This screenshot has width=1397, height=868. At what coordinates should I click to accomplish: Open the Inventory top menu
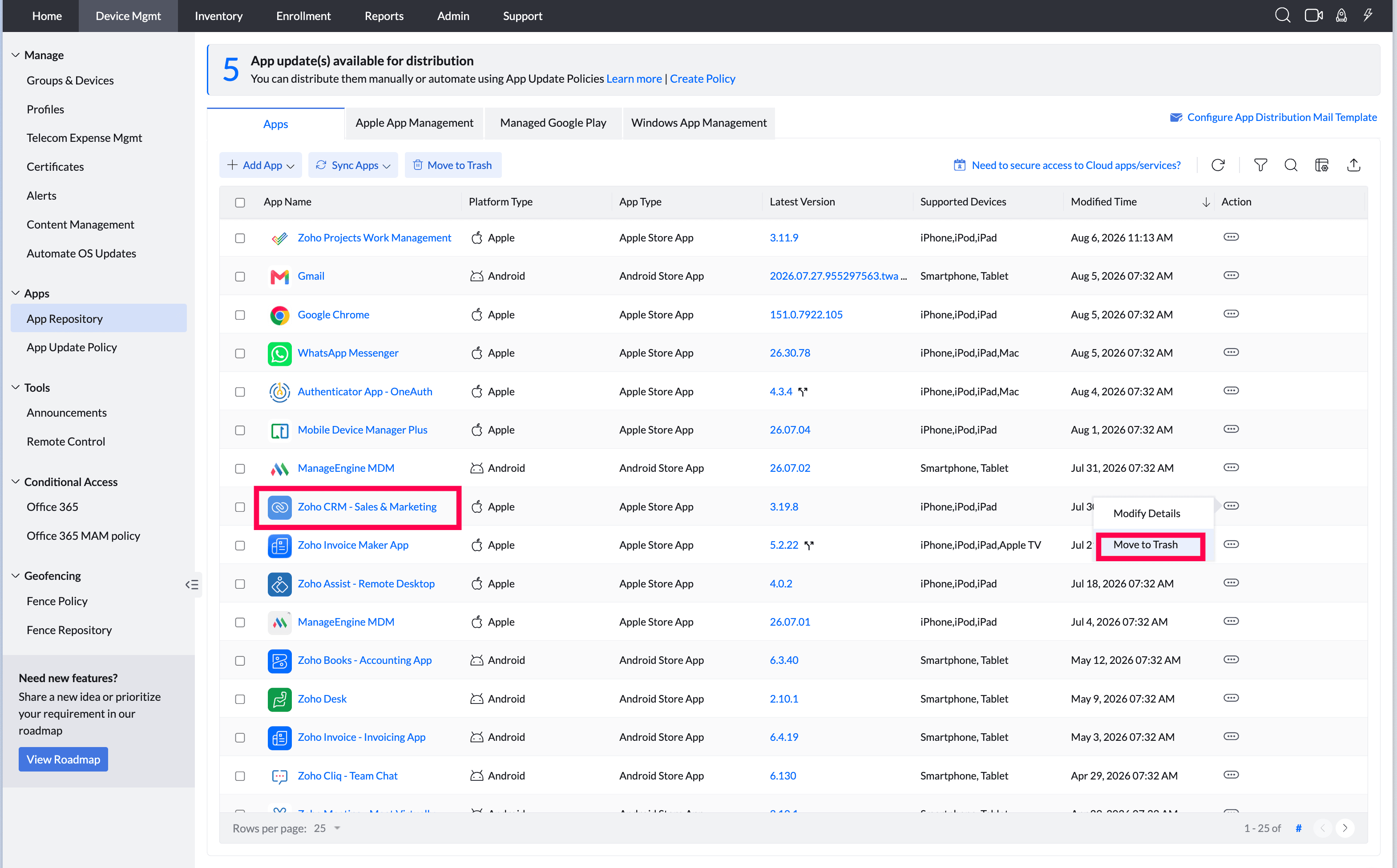pos(219,16)
